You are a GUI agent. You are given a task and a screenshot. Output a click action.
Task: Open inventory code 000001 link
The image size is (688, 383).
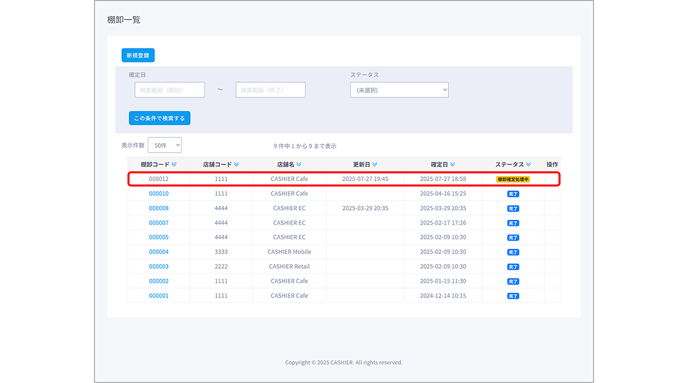click(x=158, y=296)
